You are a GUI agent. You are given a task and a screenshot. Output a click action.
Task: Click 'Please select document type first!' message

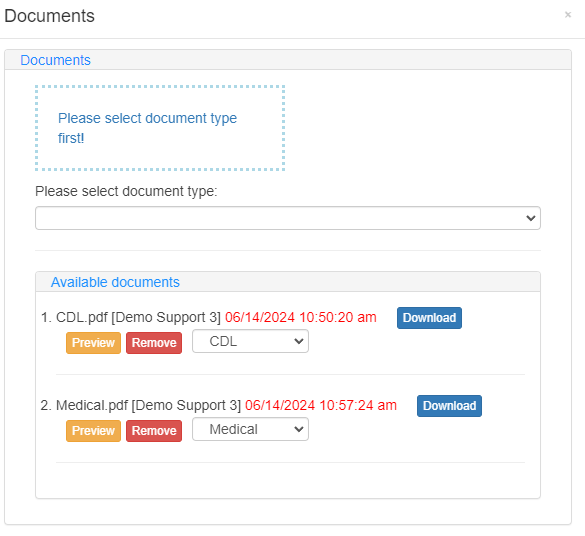click(147, 128)
